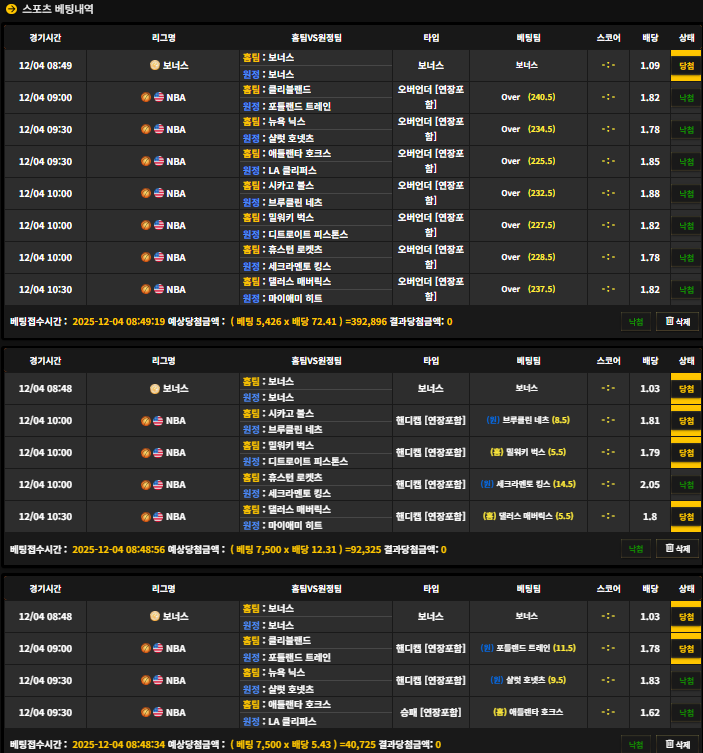The image size is (703, 753).
Task: Click basketball icon in the Over 240.5 row
Action: coord(146,97)
